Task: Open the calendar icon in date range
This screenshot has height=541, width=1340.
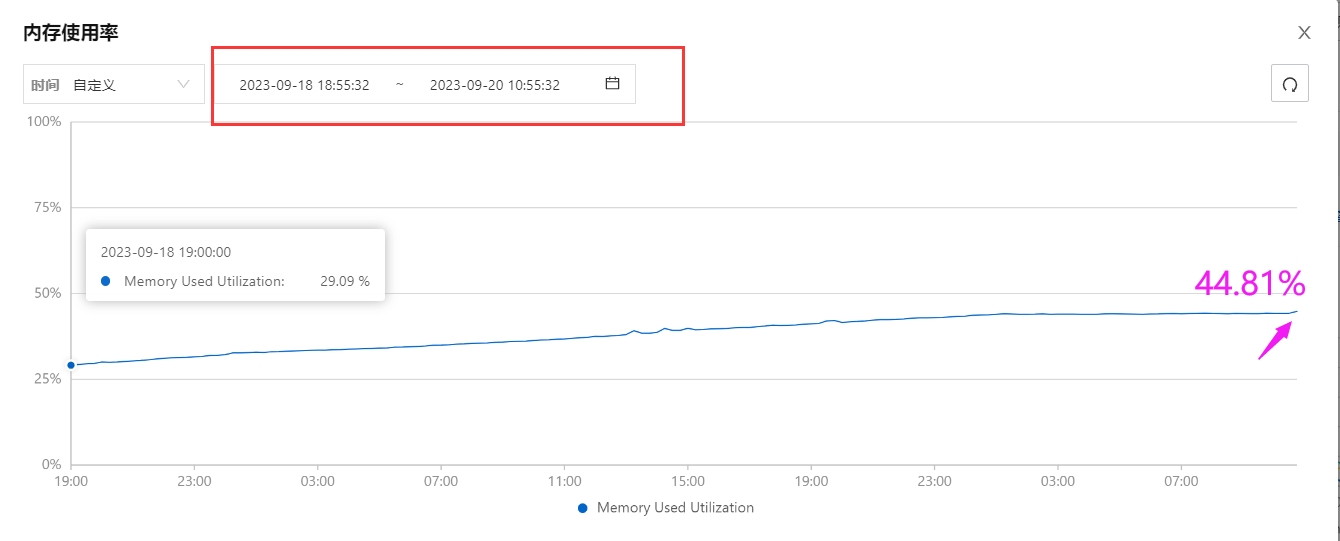Action: click(613, 84)
